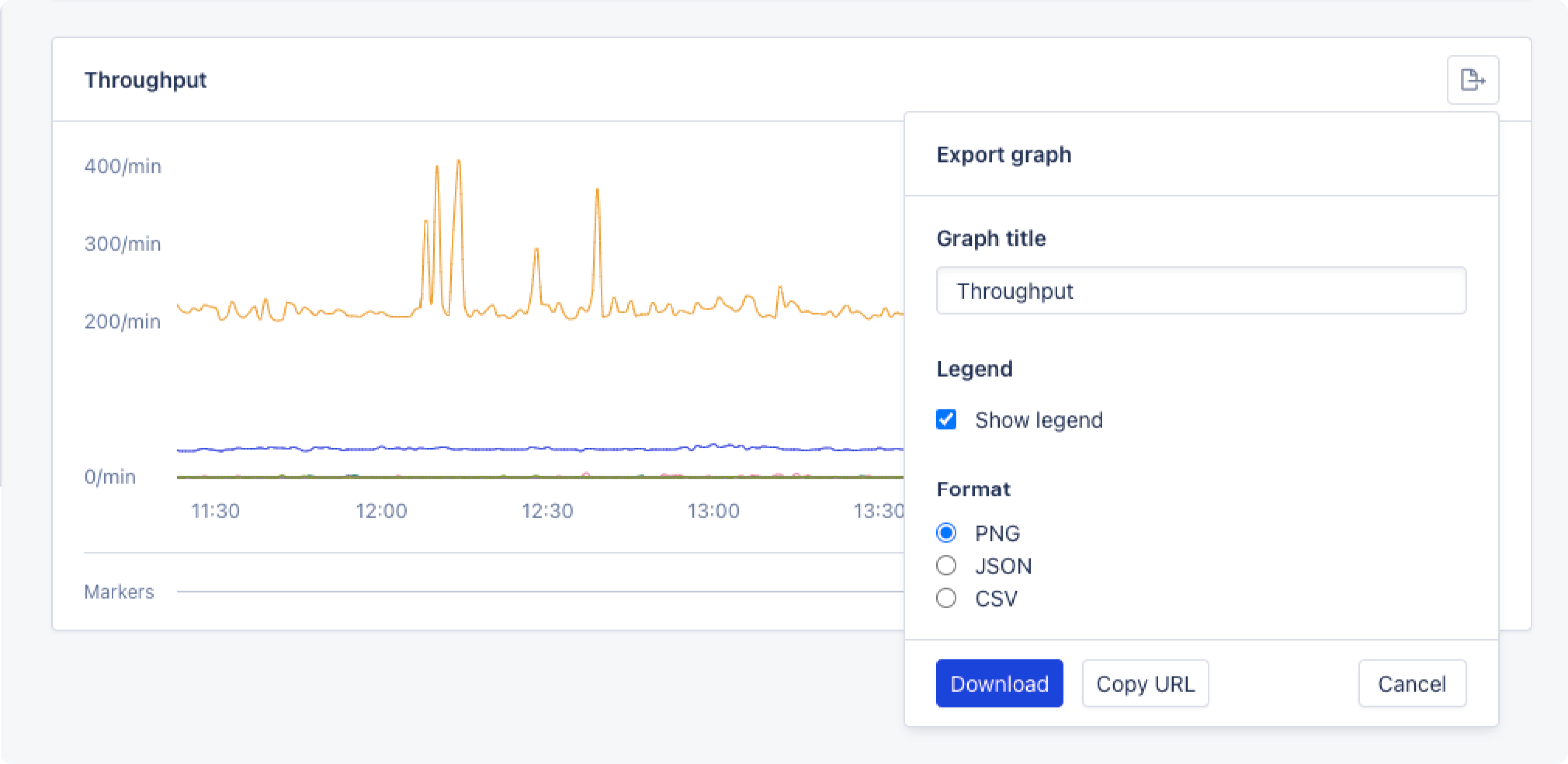
Task: Select the CSV format radio button
Action: [946, 598]
